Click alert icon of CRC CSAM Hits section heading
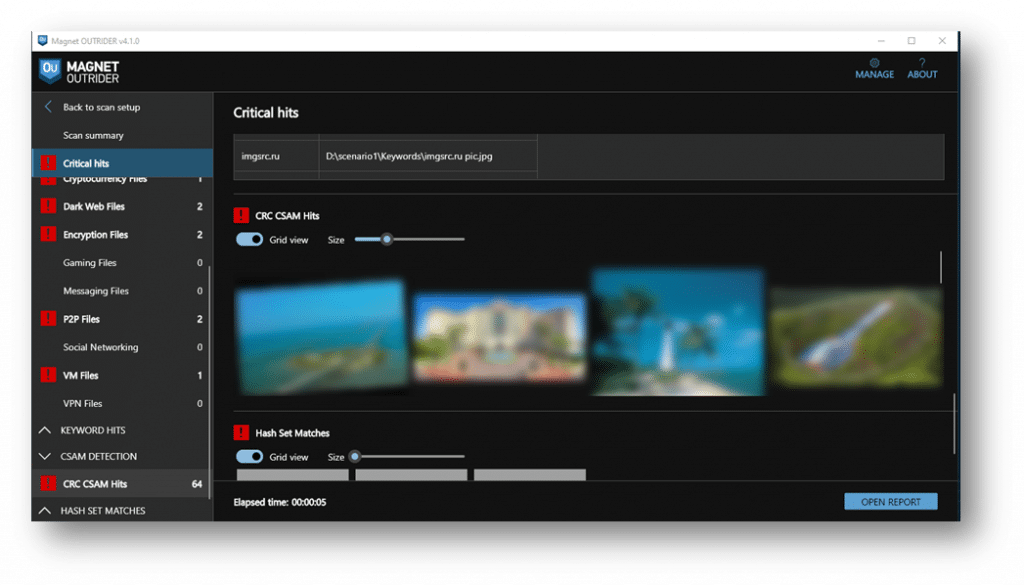 (x=241, y=215)
